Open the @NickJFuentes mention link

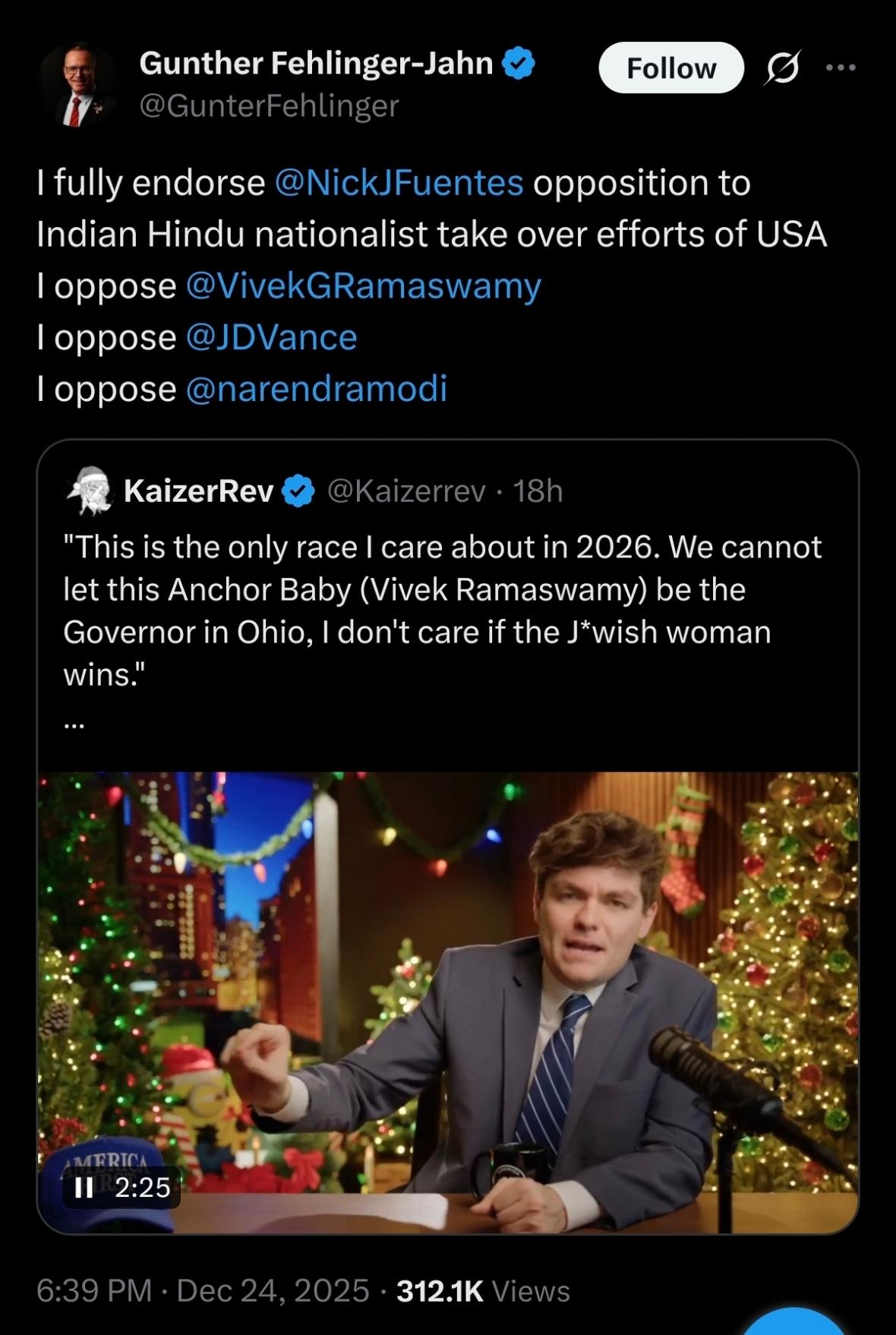point(399,183)
